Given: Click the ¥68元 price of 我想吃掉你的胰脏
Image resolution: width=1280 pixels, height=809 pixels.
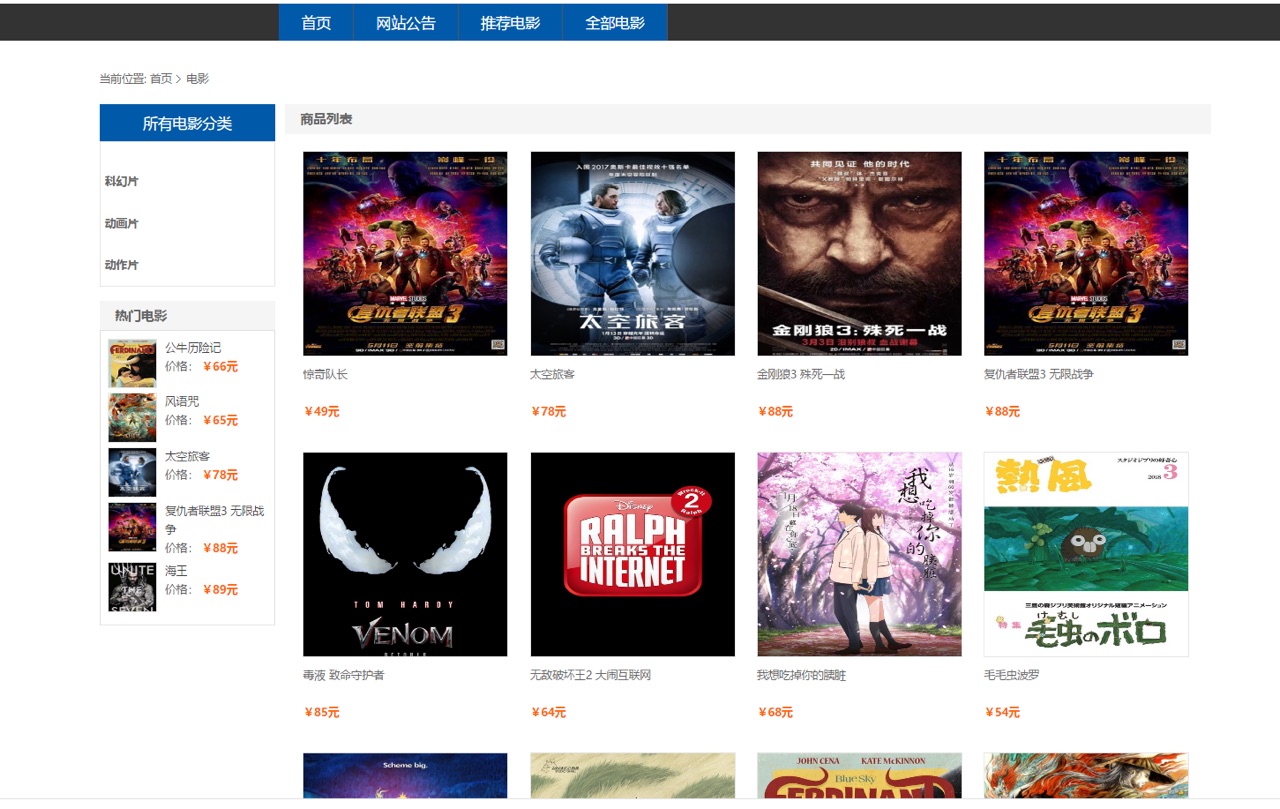Looking at the screenshot, I should (x=776, y=712).
